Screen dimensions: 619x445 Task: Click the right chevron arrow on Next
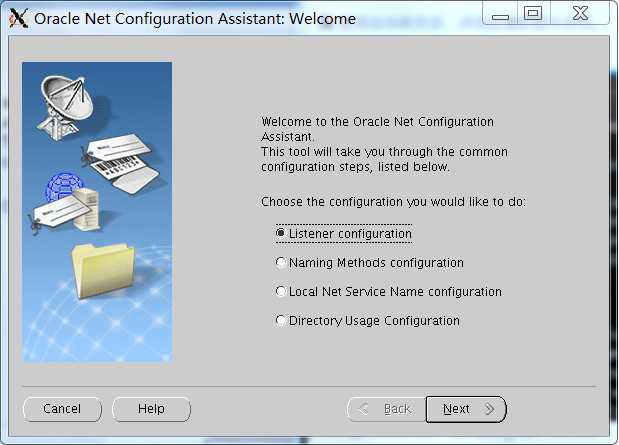coord(490,409)
